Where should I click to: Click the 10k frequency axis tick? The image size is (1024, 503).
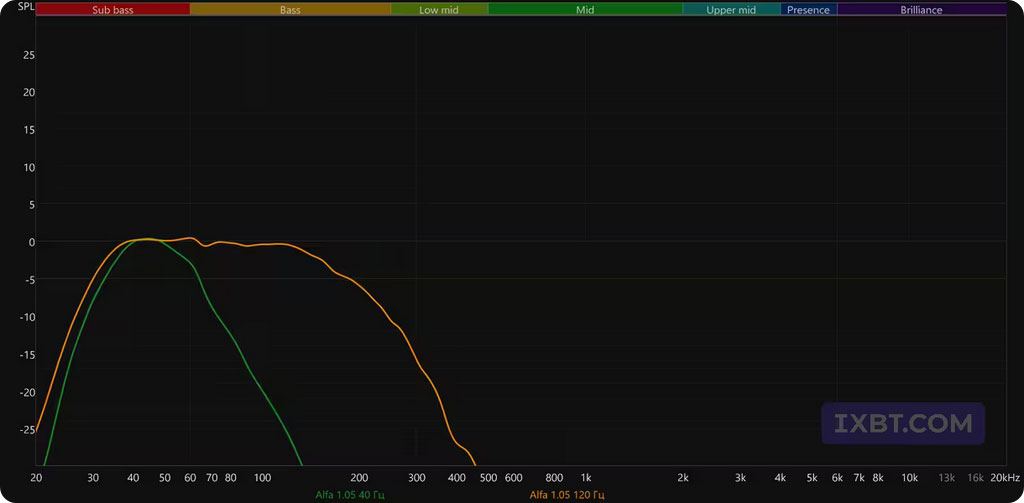910,478
